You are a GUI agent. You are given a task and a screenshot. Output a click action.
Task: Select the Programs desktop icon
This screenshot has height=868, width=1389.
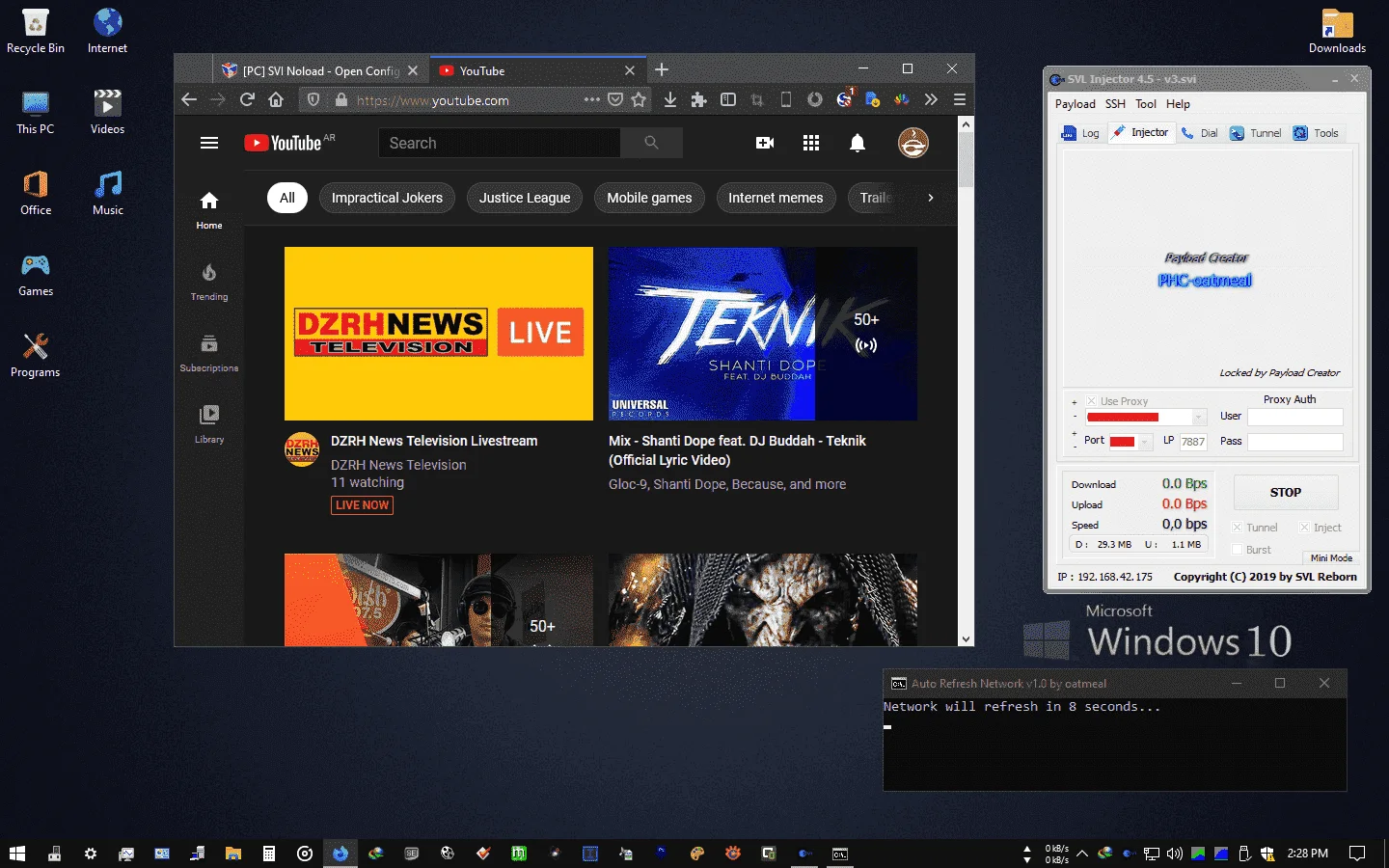coord(36,355)
